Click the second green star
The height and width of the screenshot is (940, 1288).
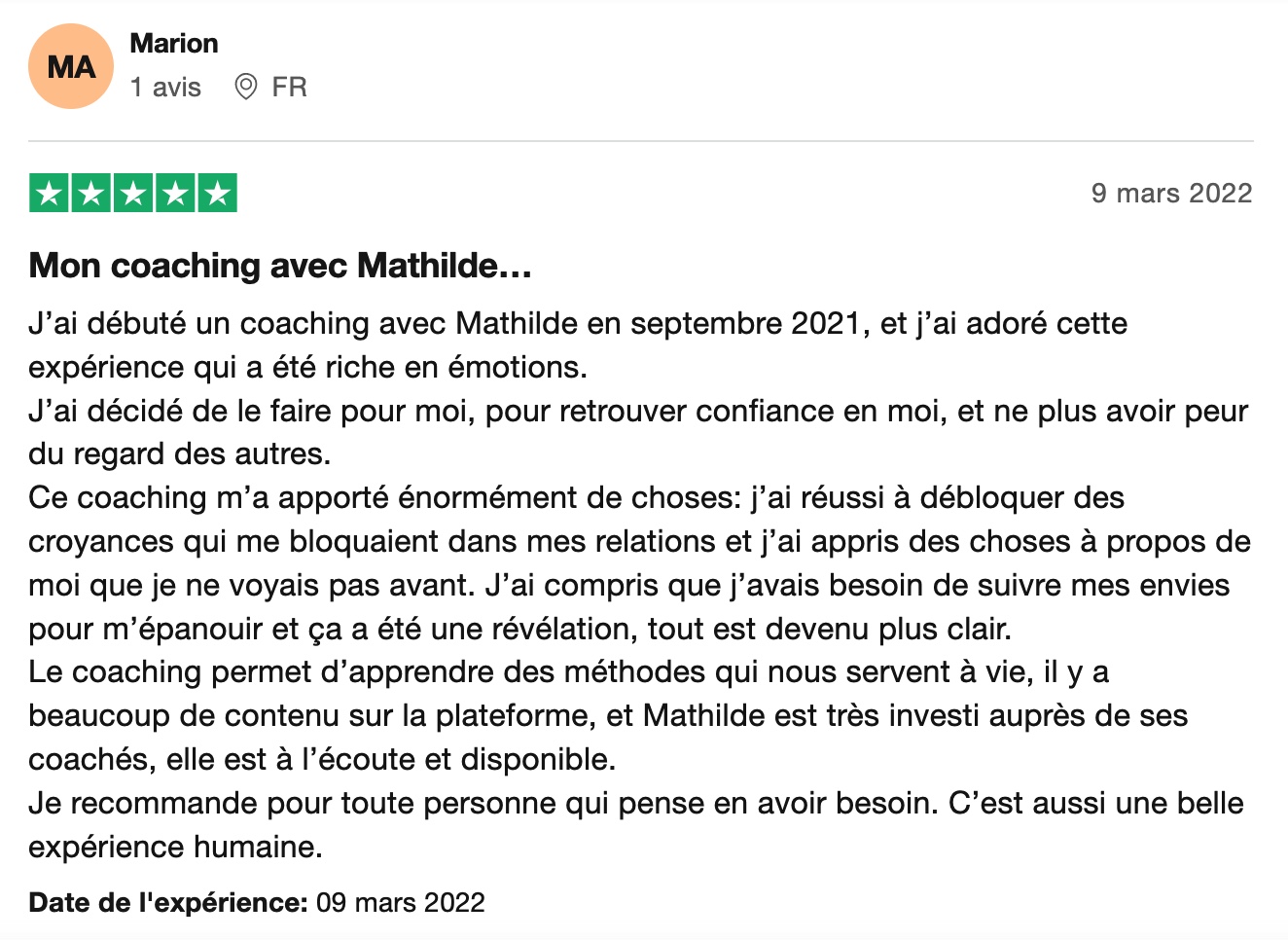coord(91,193)
